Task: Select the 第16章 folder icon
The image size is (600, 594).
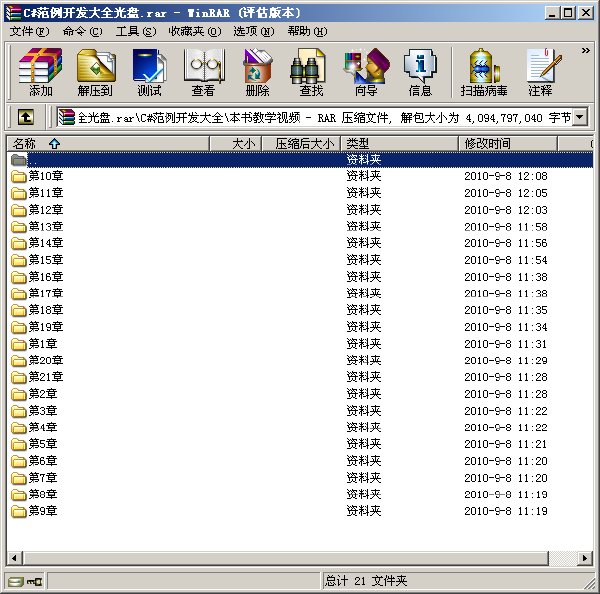Action: [18, 277]
